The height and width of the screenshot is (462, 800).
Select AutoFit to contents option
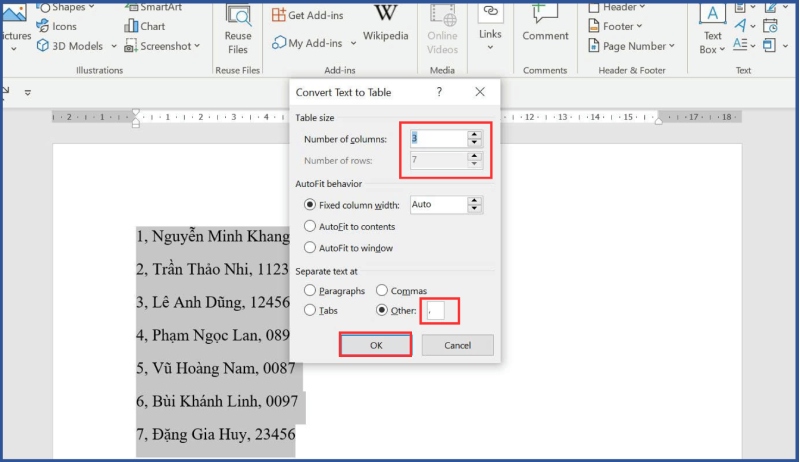pos(310,227)
